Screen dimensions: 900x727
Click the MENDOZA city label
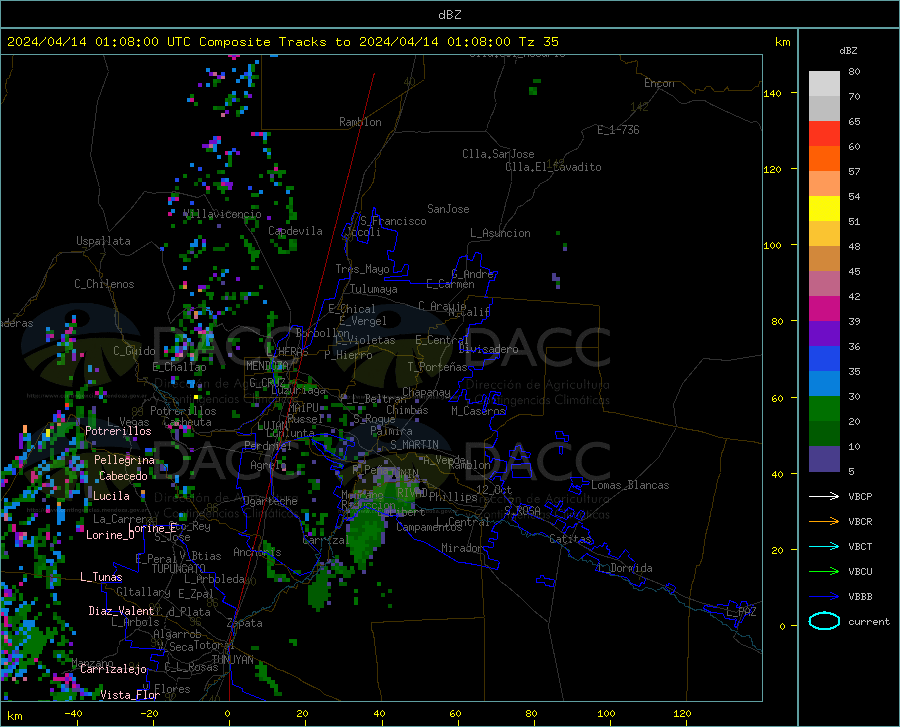266,366
